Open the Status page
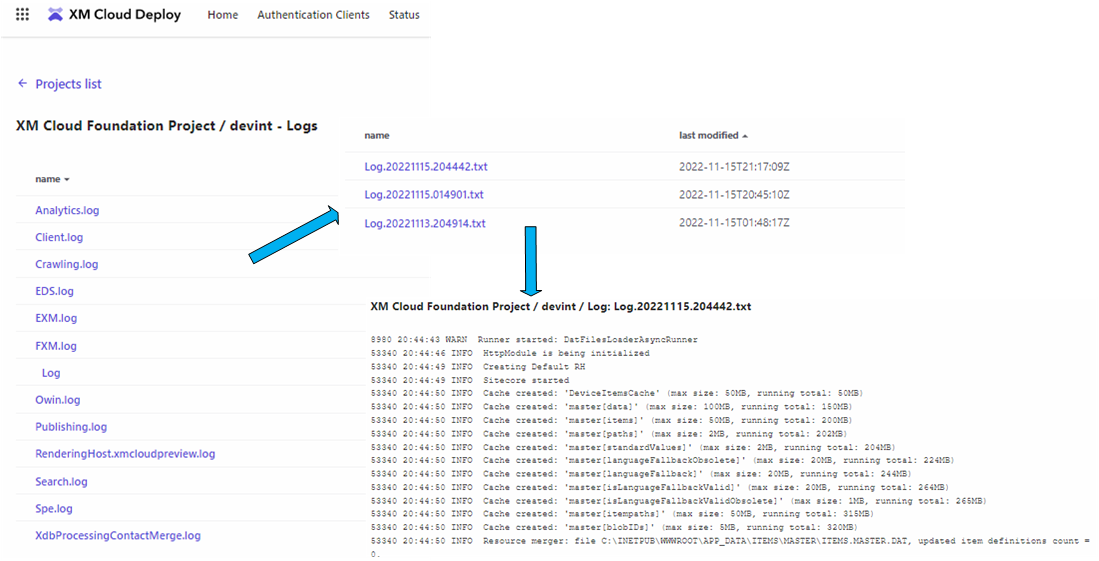1099x561 pixels. coord(404,15)
